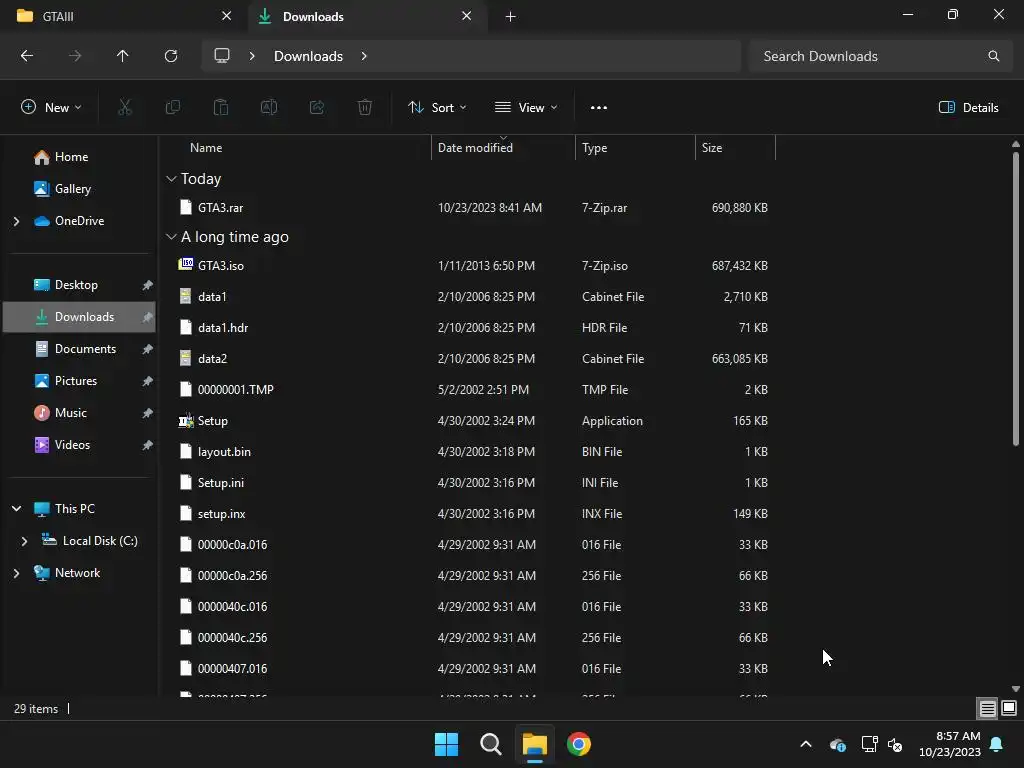Click scrollbar down arrow in file list
Screen dimensions: 1024x768
tap(1016, 688)
